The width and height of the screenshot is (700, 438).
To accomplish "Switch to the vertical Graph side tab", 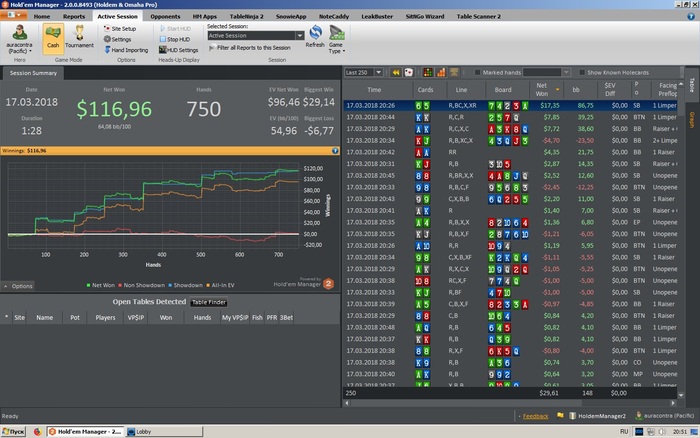I will pyautogui.click(x=692, y=120).
